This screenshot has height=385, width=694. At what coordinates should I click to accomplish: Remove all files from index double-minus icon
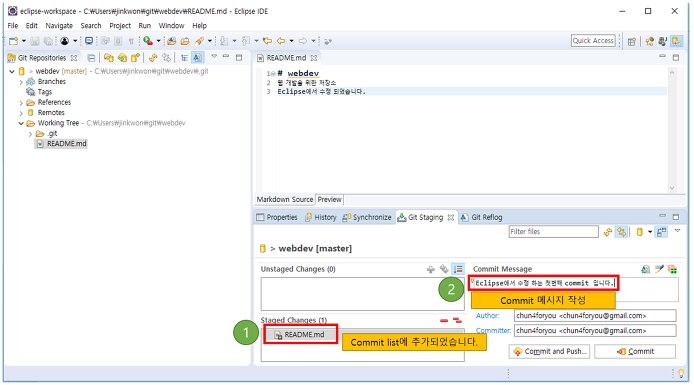(x=457, y=320)
